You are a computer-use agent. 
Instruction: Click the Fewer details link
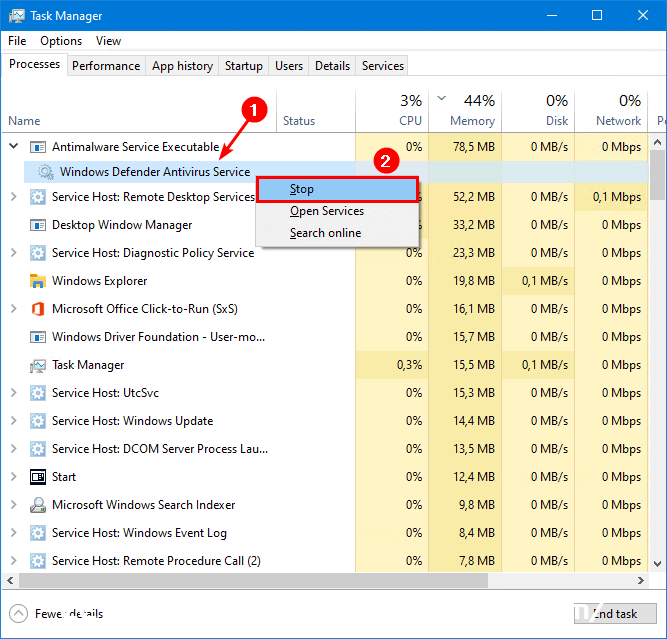click(69, 613)
